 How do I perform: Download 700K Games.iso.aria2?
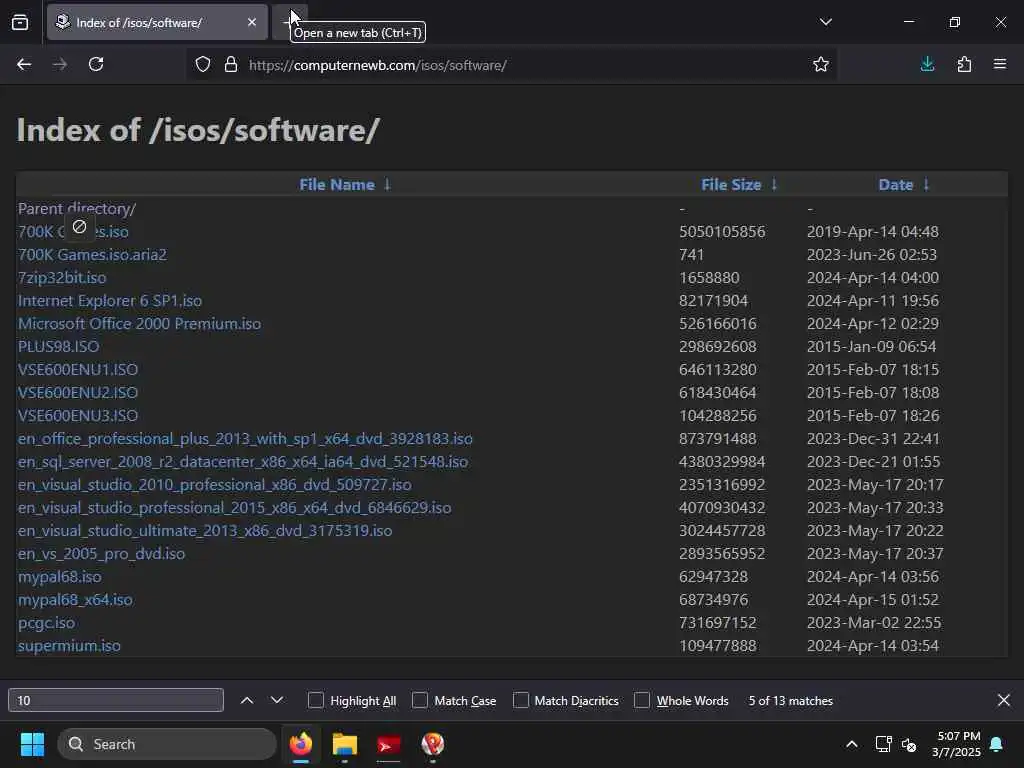click(92, 255)
